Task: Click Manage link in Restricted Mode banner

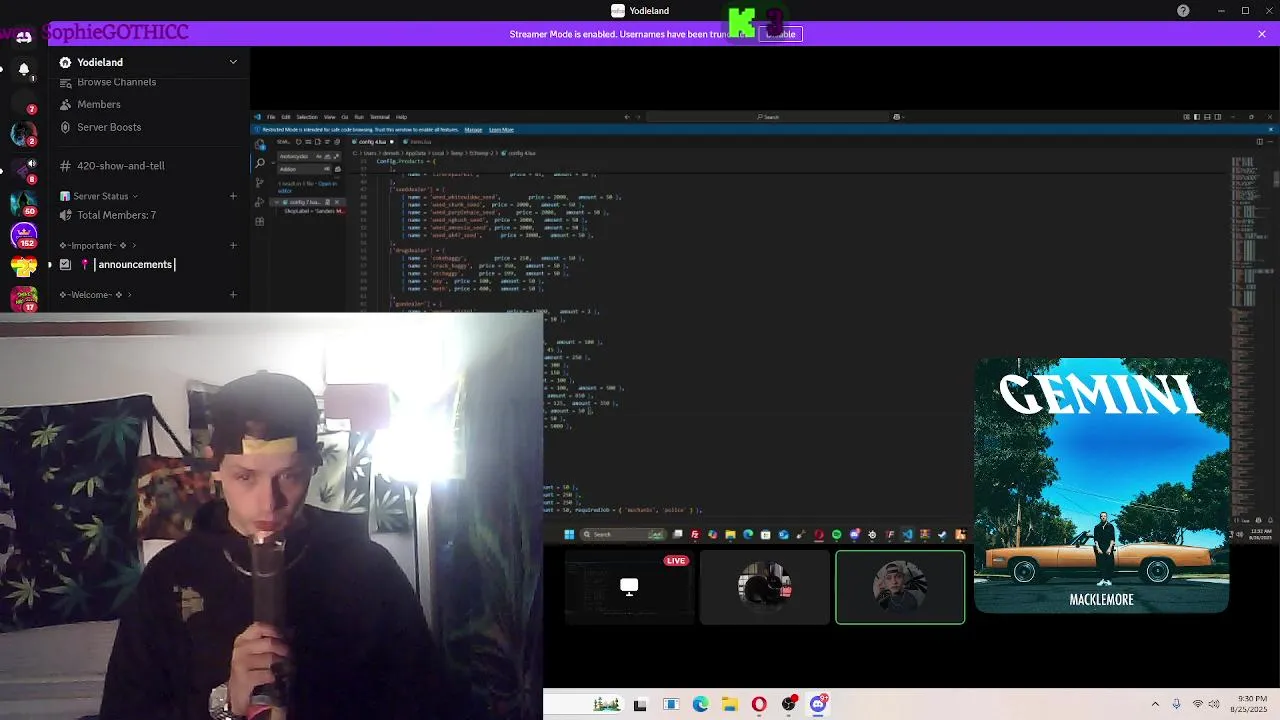Action: click(x=473, y=129)
